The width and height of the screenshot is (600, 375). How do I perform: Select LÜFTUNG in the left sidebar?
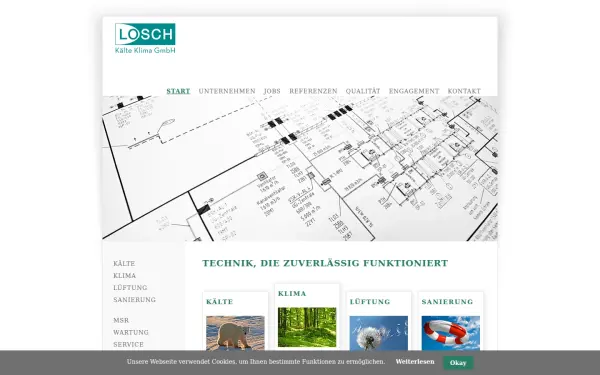(130, 287)
